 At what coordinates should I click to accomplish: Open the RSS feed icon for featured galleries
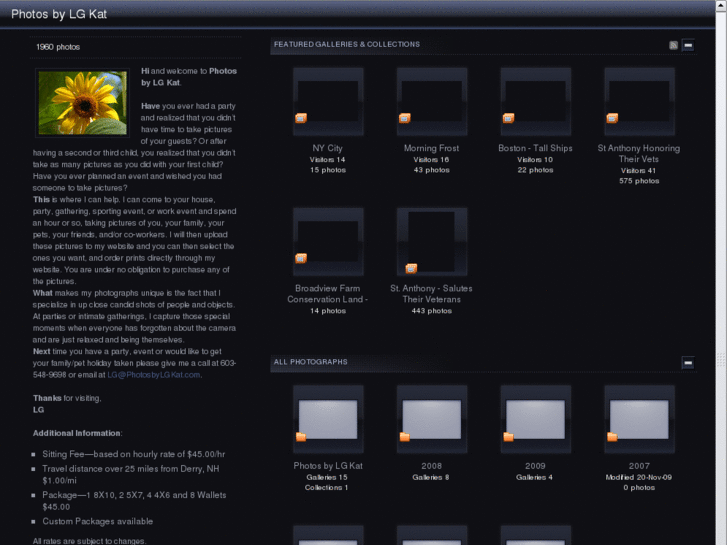tap(673, 45)
